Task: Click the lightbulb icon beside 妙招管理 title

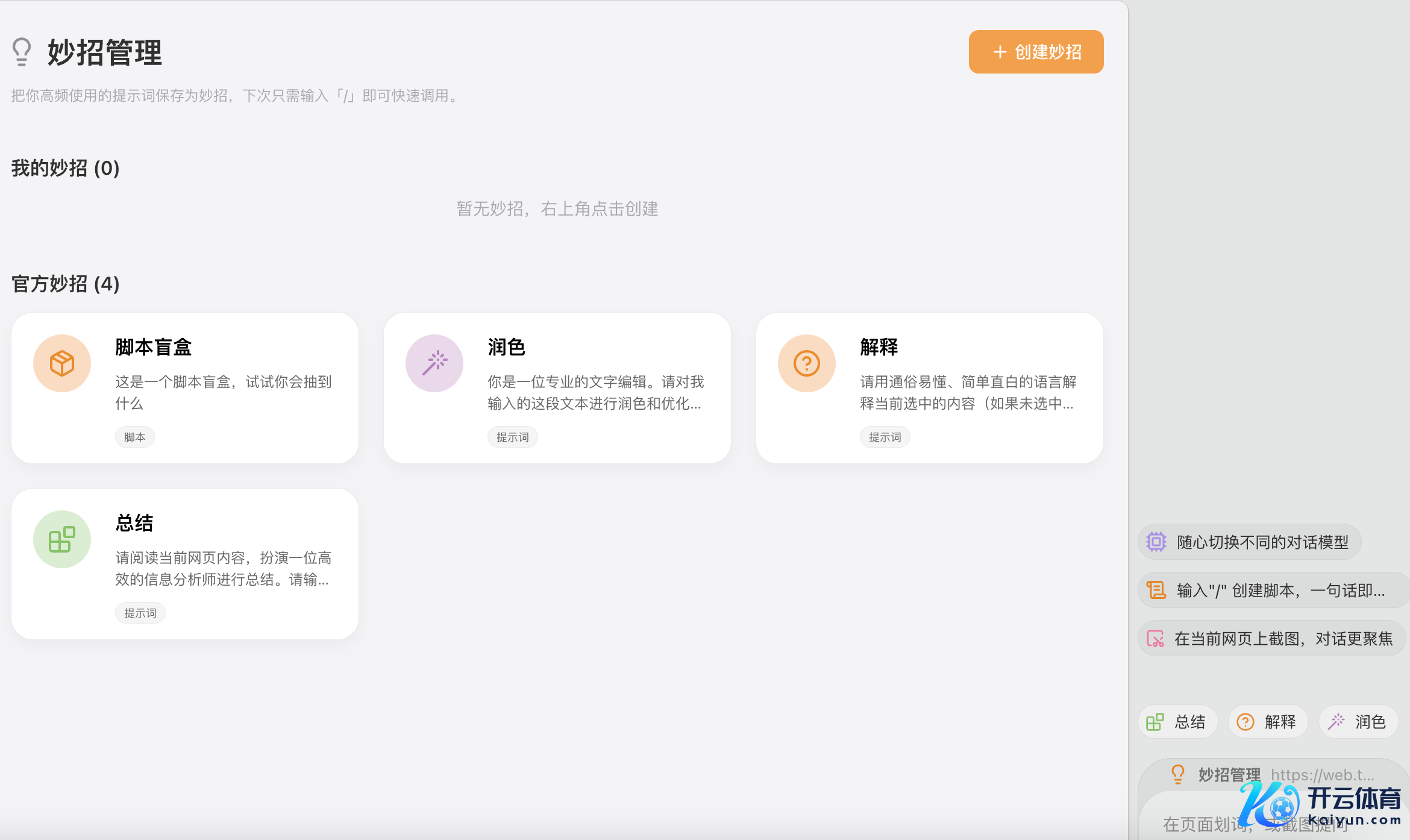Action: [22, 52]
